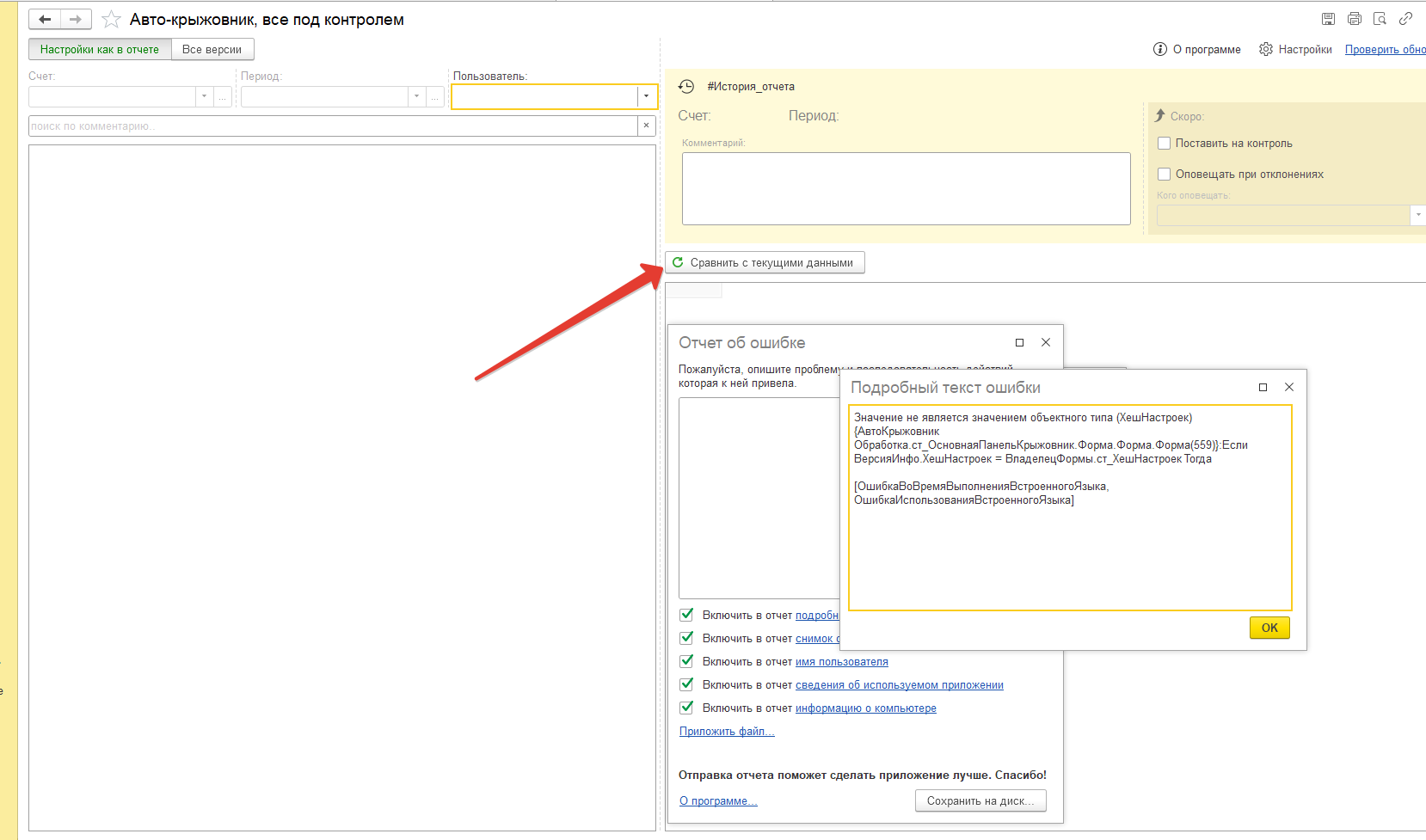
Task: Switch to the Все версии tab
Action: [x=212, y=49]
